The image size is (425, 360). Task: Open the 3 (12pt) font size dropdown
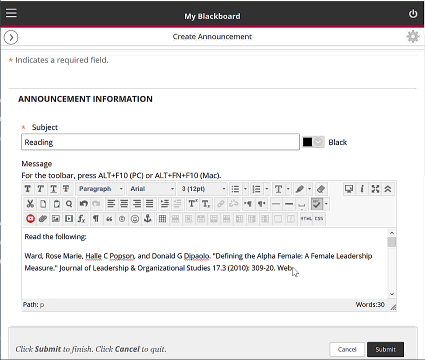pyautogui.click(x=202, y=189)
